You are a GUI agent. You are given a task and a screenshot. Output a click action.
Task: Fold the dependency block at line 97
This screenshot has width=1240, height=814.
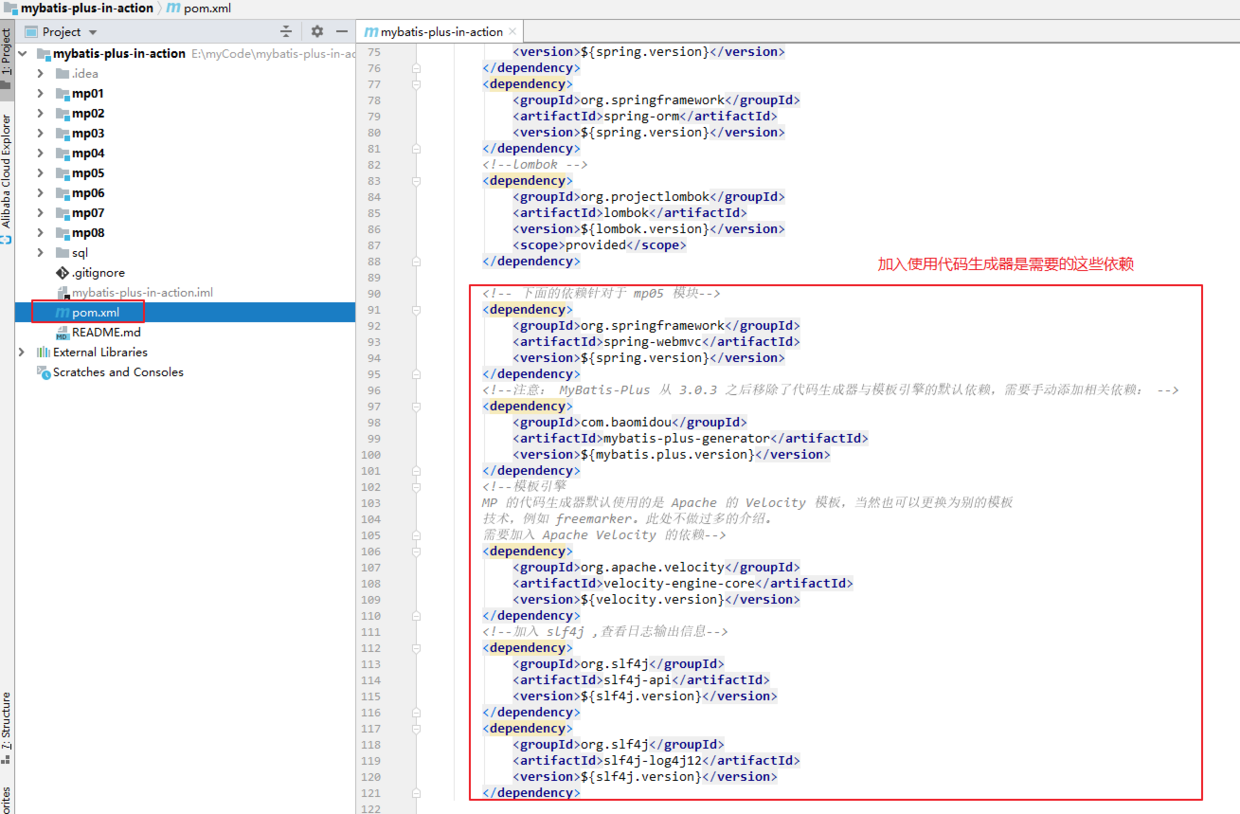point(417,406)
